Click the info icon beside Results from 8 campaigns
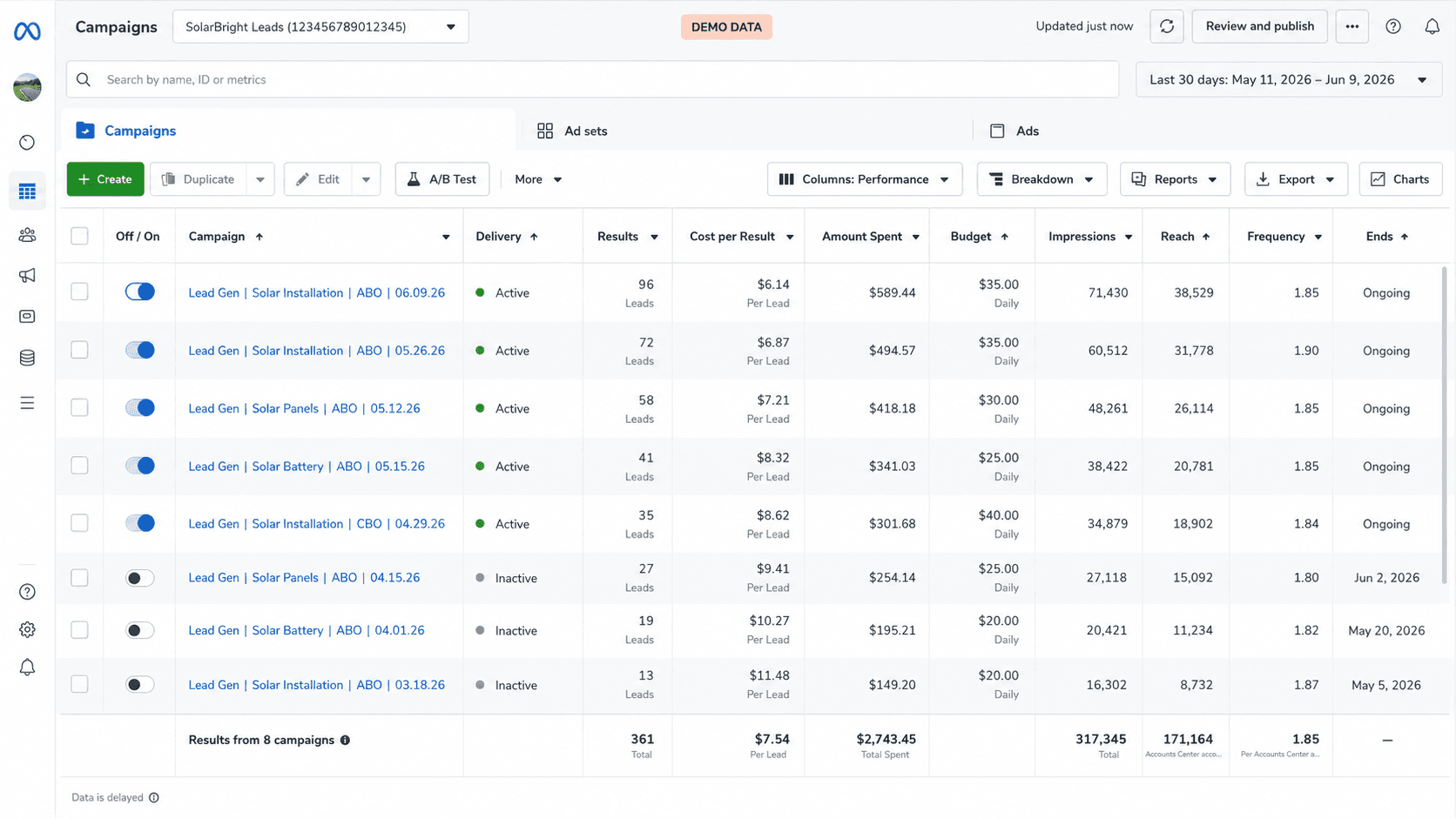This screenshot has width=1456, height=819. point(345,741)
